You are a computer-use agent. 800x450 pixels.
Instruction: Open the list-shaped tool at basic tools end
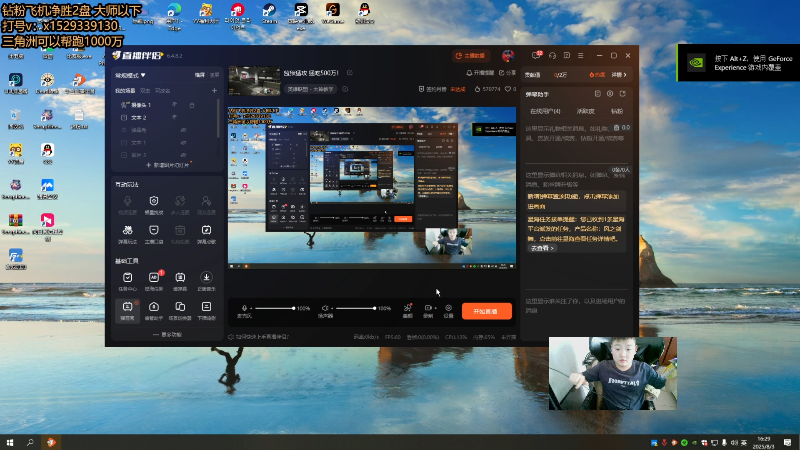(206, 307)
